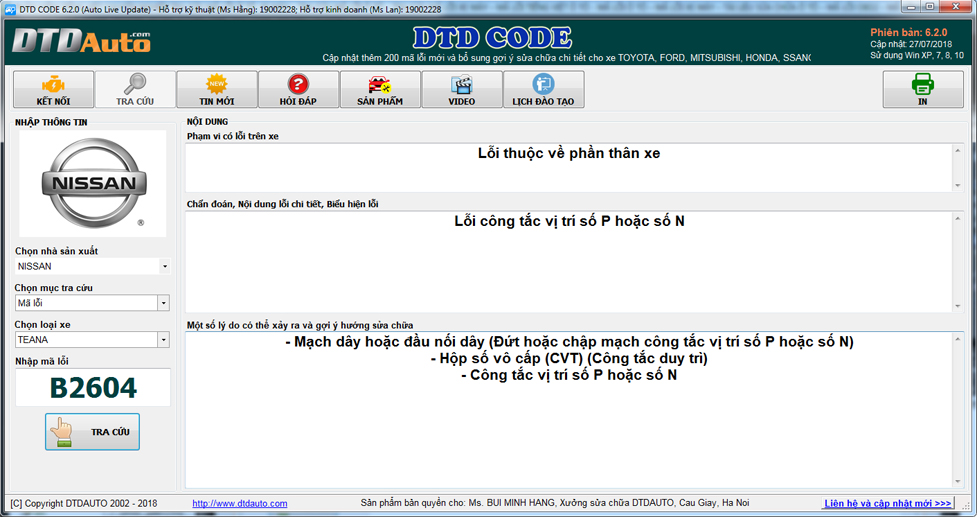The height and width of the screenshot is (517, 977).
Task: Click the DTD CODE app title icon
Action: [10, 9]
